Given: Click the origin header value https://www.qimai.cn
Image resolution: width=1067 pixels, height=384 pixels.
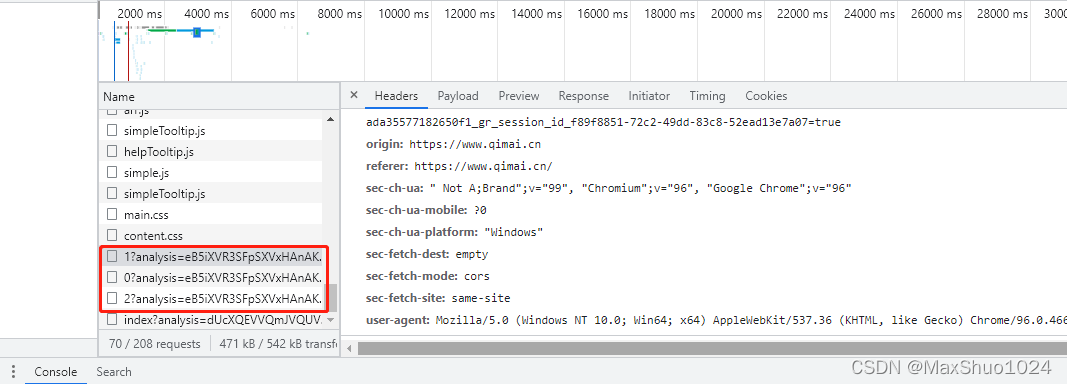Looking at the screenshot, I should tap(475, 144).
